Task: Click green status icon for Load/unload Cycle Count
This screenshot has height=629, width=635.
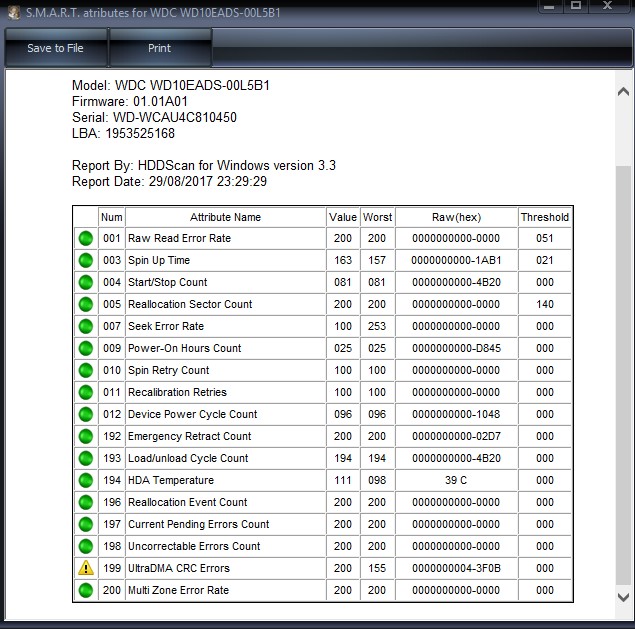Action: [86, 458]
